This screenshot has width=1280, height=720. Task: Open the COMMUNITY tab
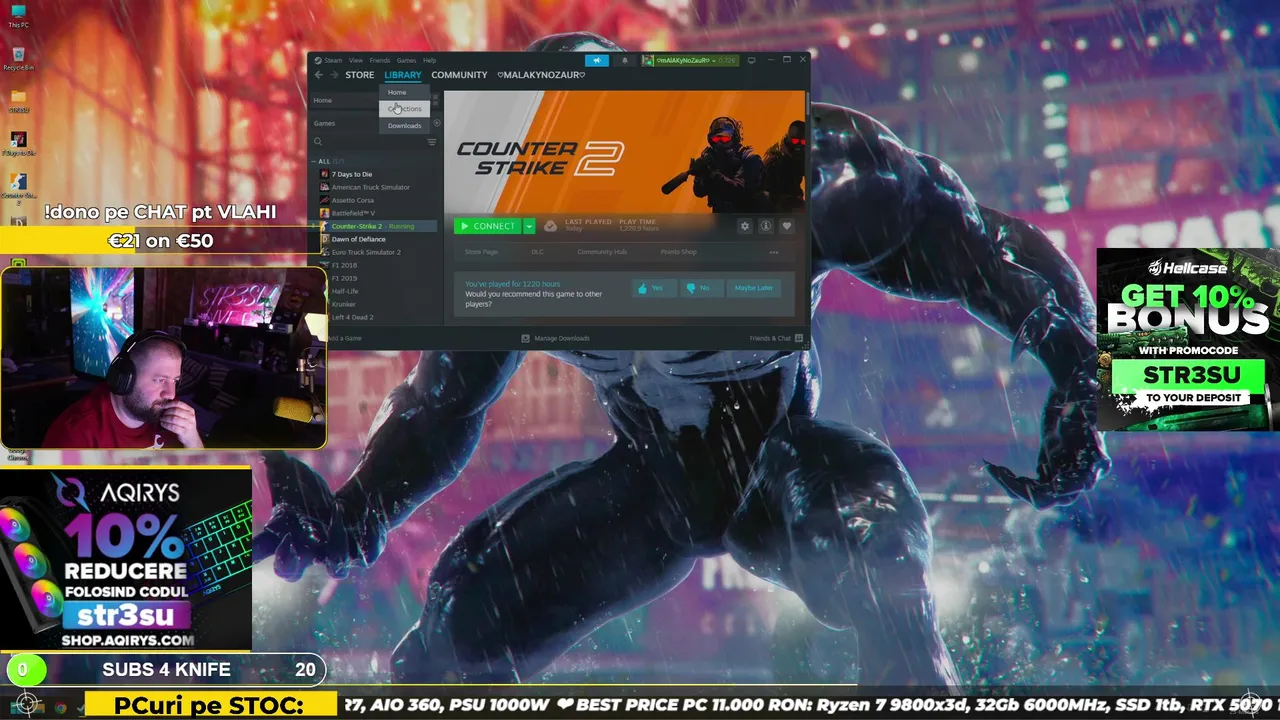(x=459, y=75)
